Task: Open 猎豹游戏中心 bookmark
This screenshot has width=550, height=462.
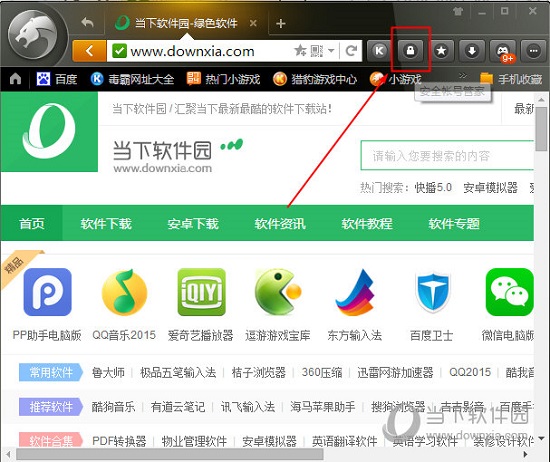Action: click(x=315, y=79)
